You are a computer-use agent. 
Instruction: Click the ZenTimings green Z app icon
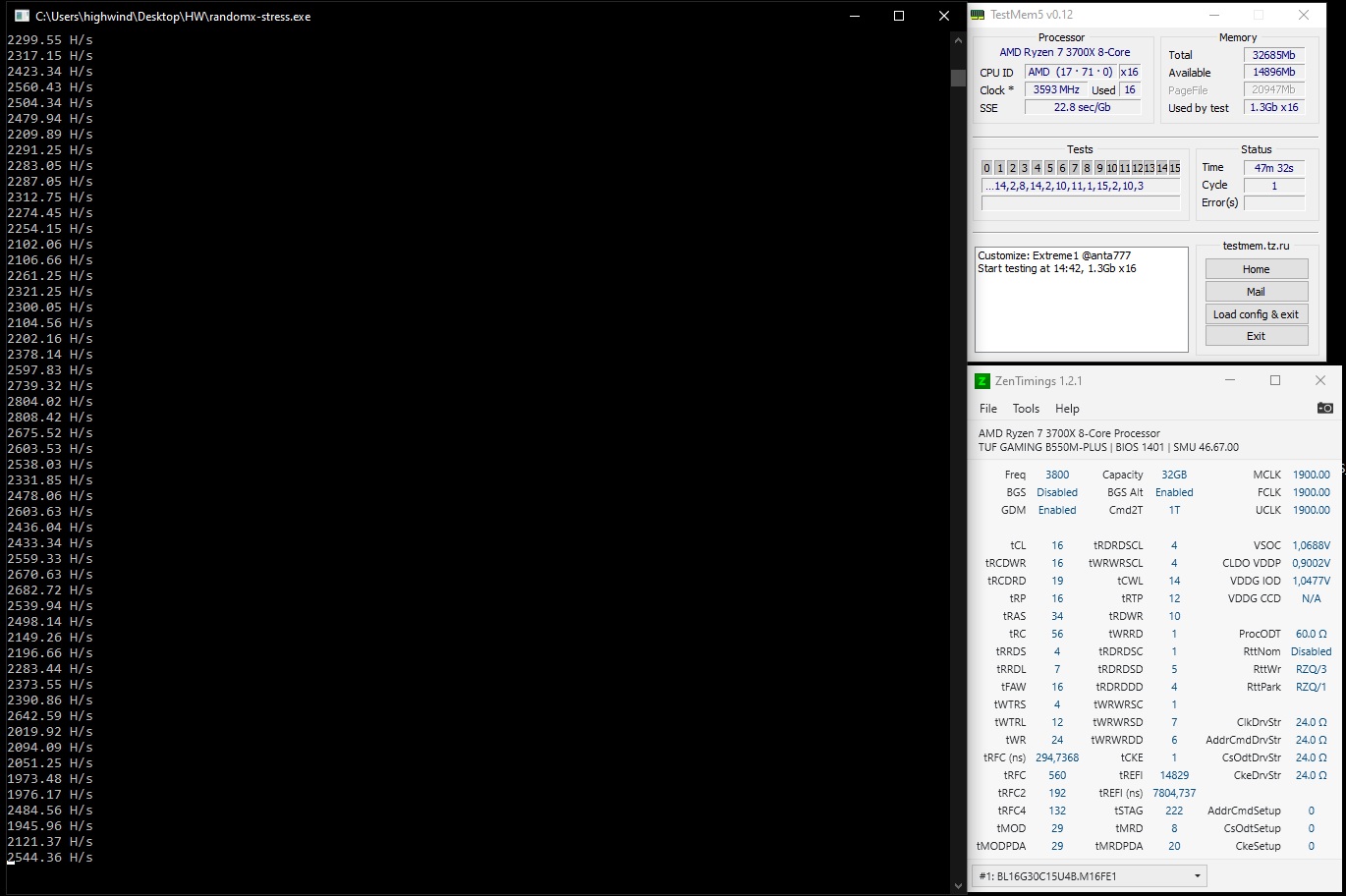point(982,381)
